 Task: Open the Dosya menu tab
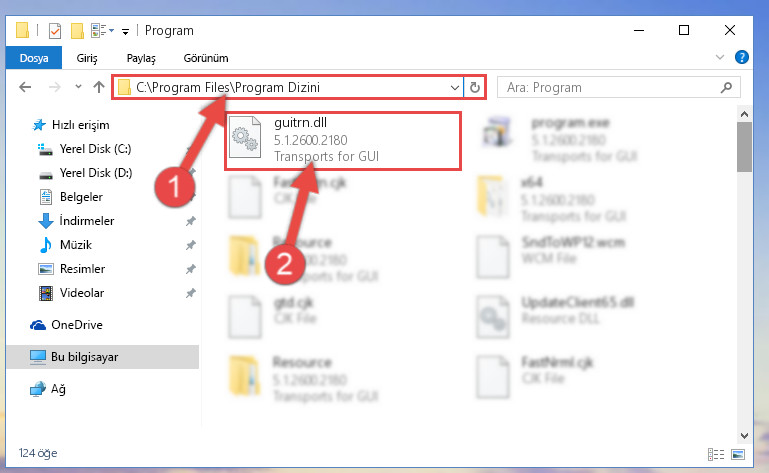pos(34,58)
